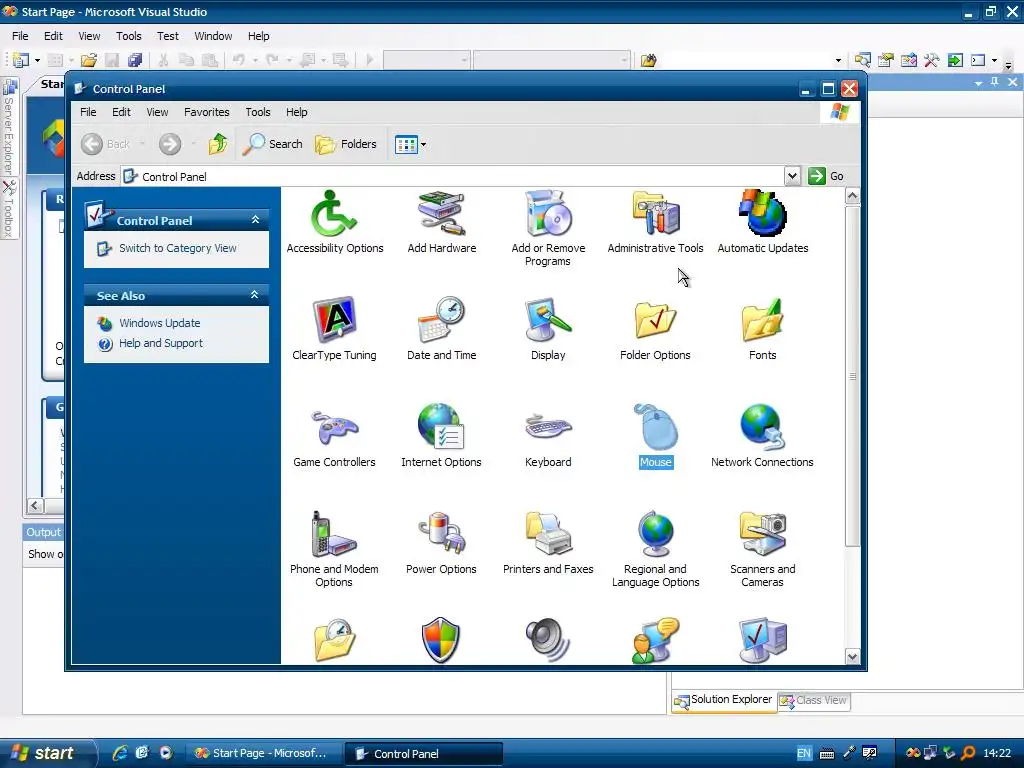Click the Up folder toolbar button
Image resolution: width=1024 pixels, height=768 pixels.
point(217,144)
